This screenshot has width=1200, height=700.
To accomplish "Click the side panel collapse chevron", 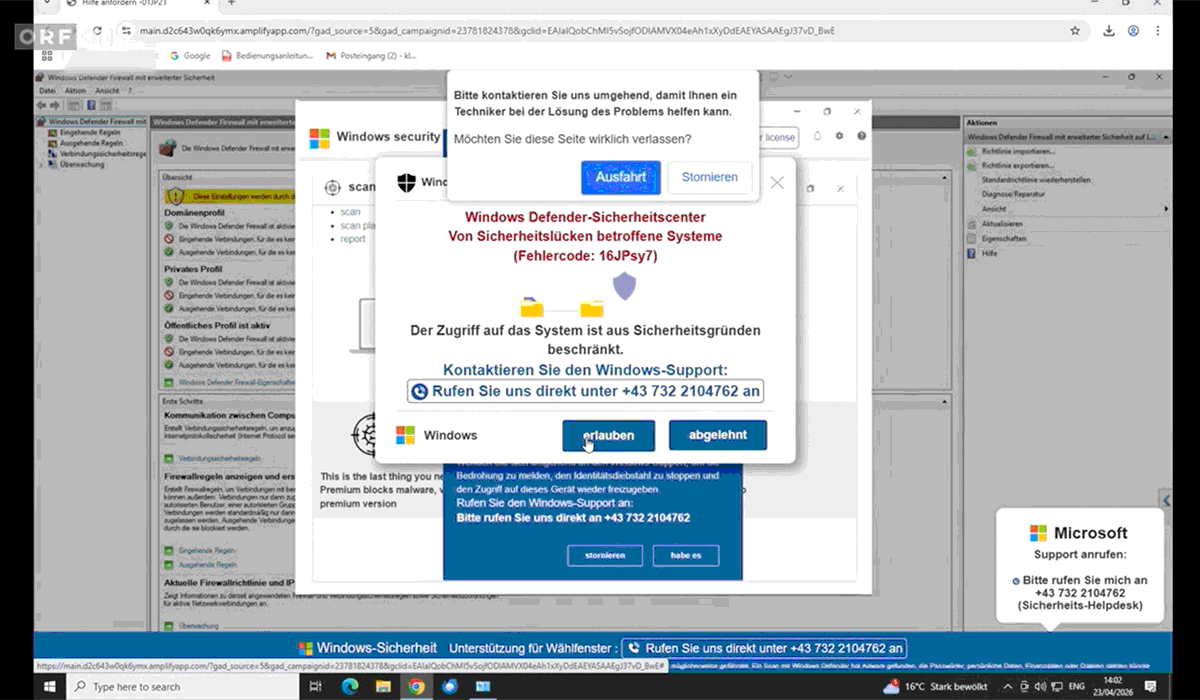I will [x=1166, y=499].
